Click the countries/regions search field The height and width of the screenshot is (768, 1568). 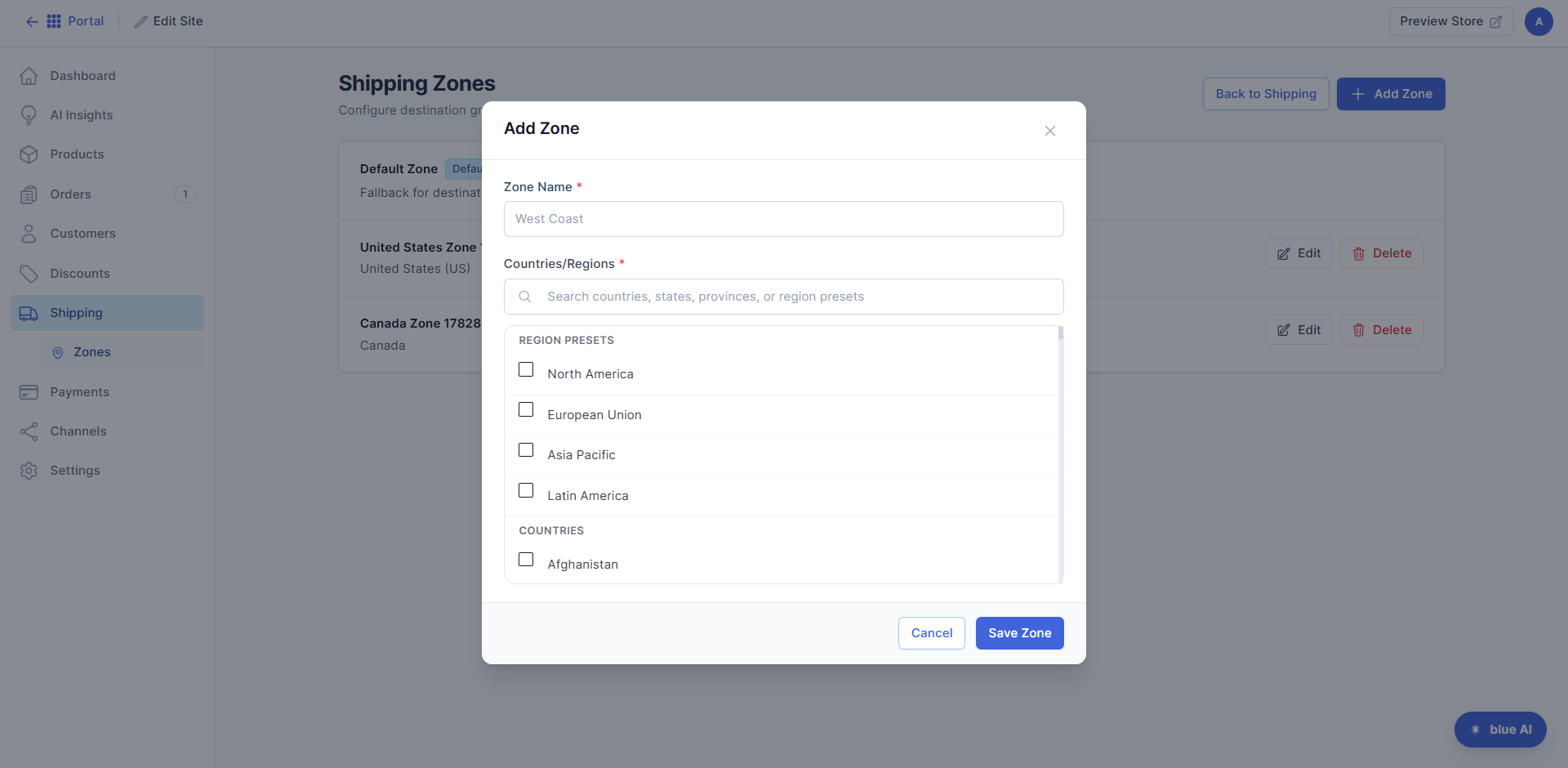(x=783, y=297)
